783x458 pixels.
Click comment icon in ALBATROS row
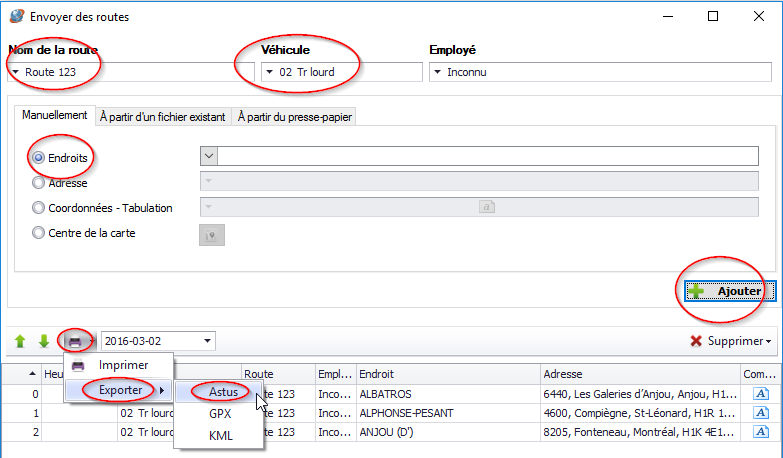[760, 394]
